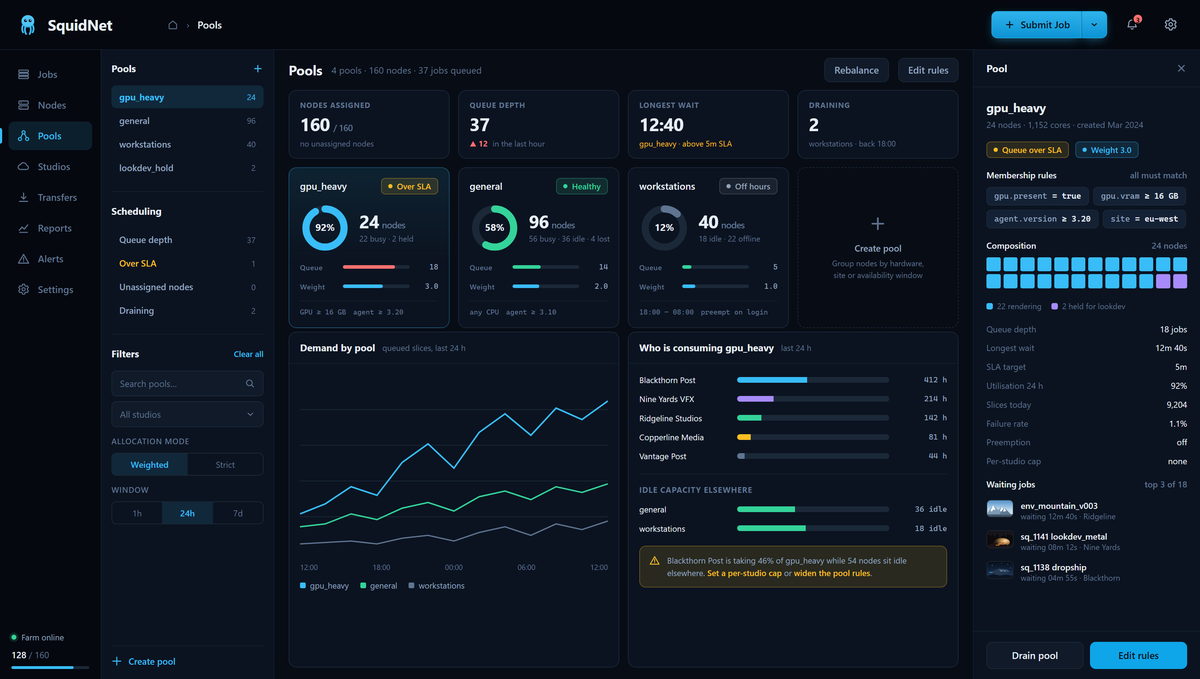Click the Rebalance button
This screenshot has height=679, width=1200.
(x=856, y=70)
